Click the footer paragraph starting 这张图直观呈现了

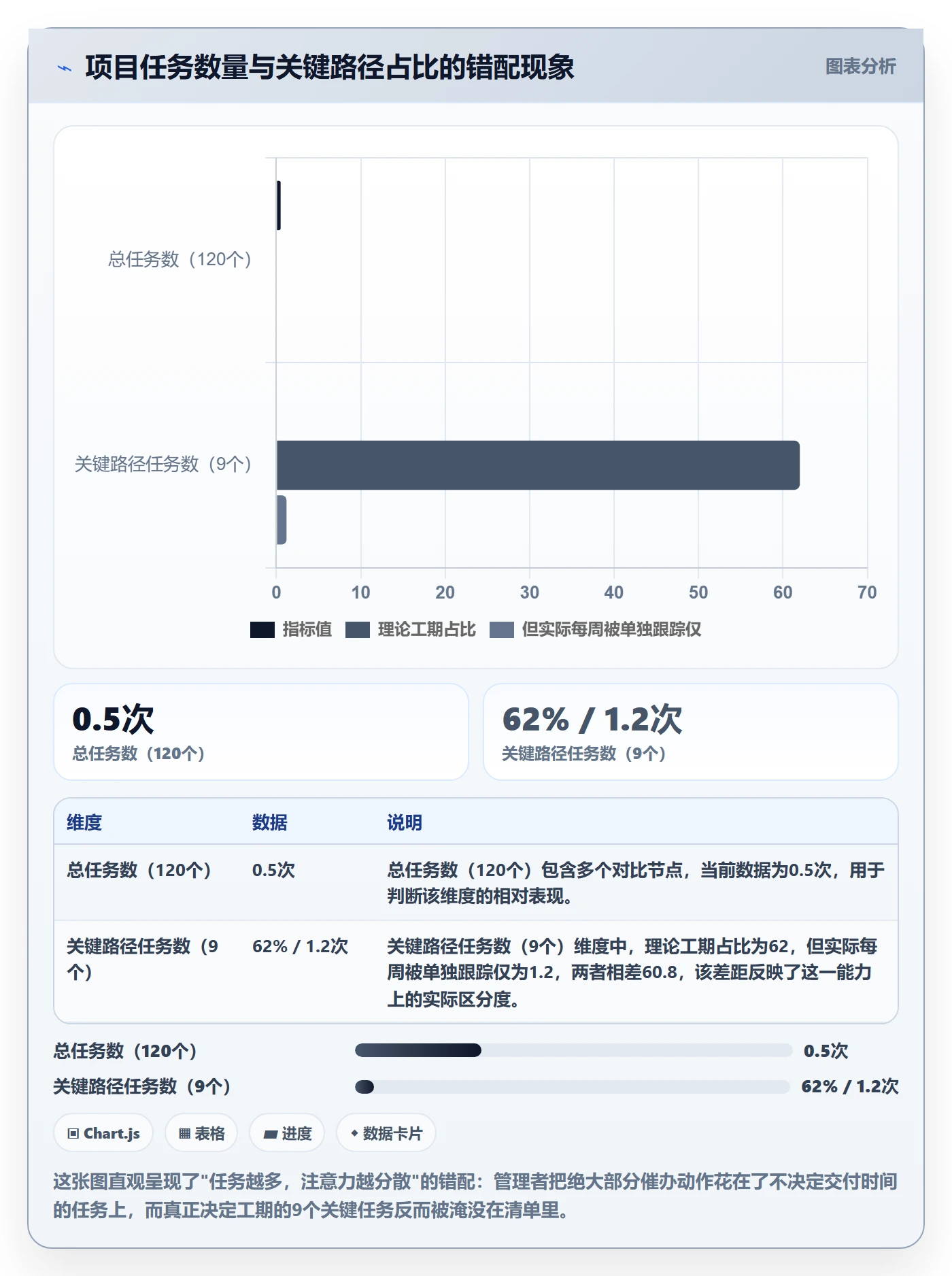click(x=475, y=1196)
